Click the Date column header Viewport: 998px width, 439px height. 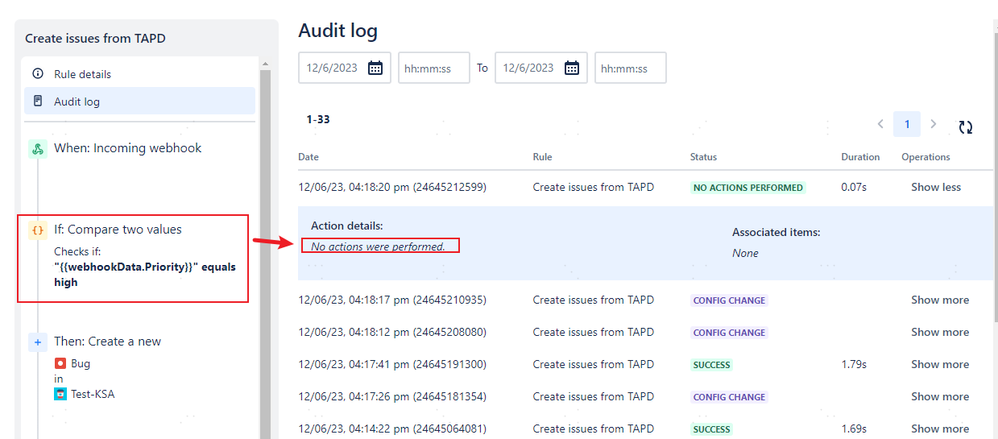point(308,157)
